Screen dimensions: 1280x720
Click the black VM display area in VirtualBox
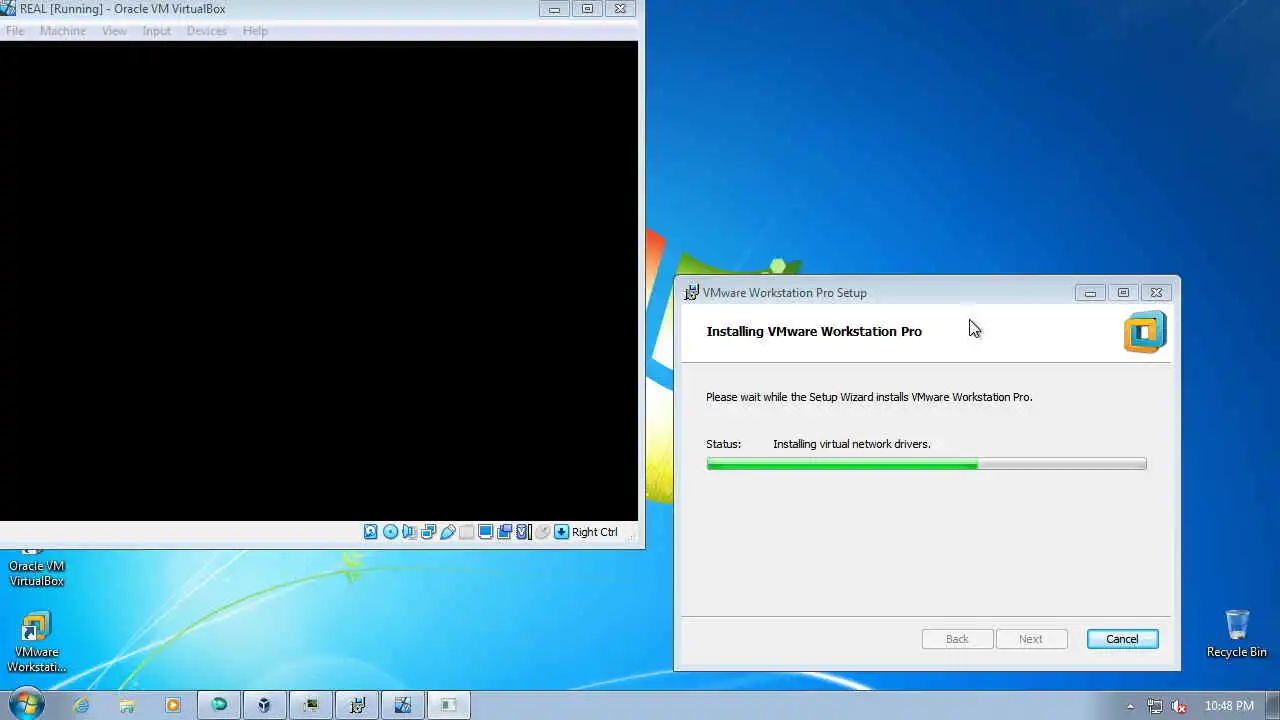pos(319,281)
